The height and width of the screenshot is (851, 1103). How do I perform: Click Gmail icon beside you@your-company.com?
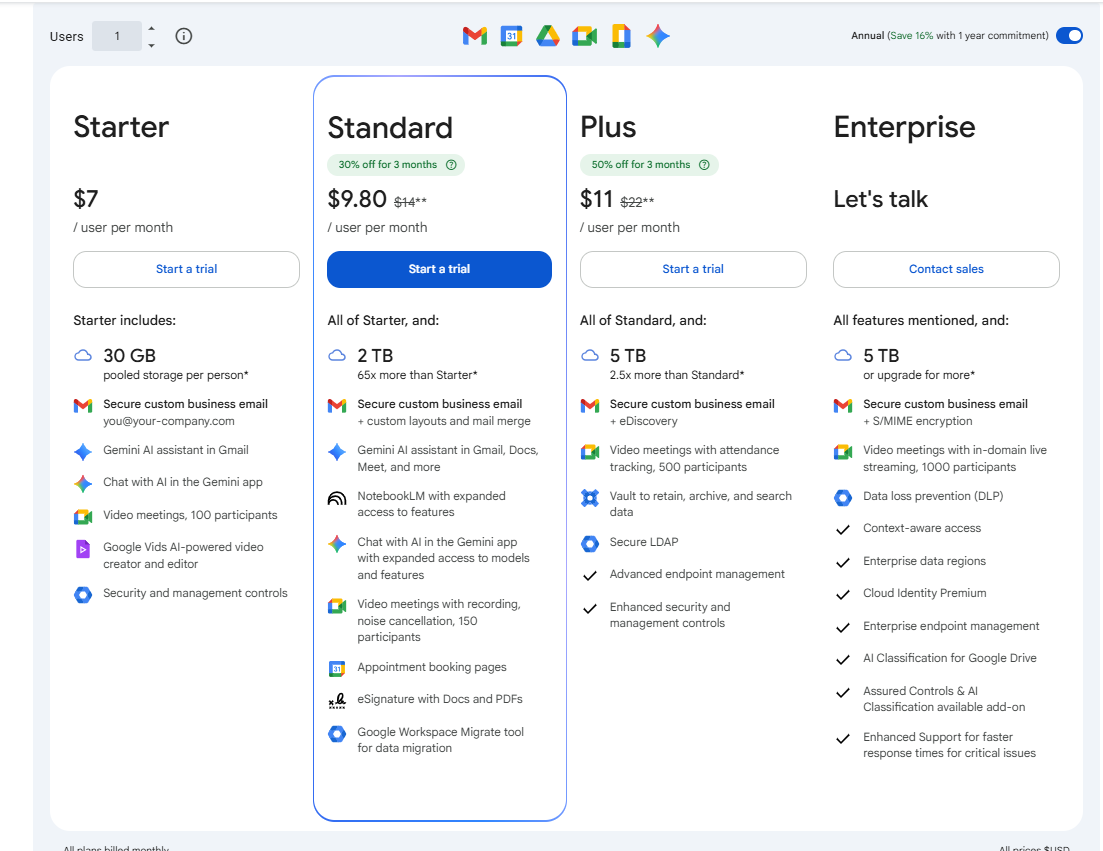point(83,406)
